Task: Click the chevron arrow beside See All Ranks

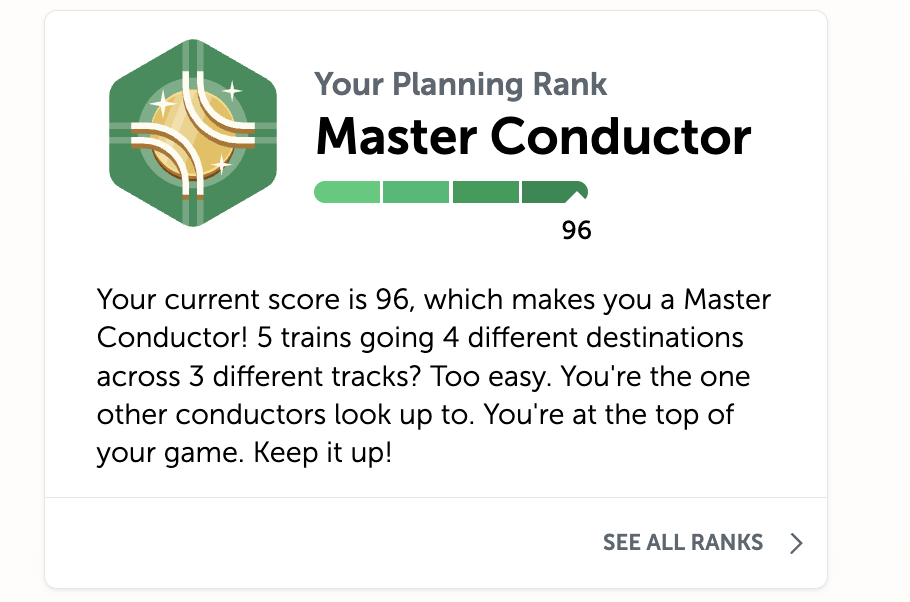Action: click(x=796, y=543)
